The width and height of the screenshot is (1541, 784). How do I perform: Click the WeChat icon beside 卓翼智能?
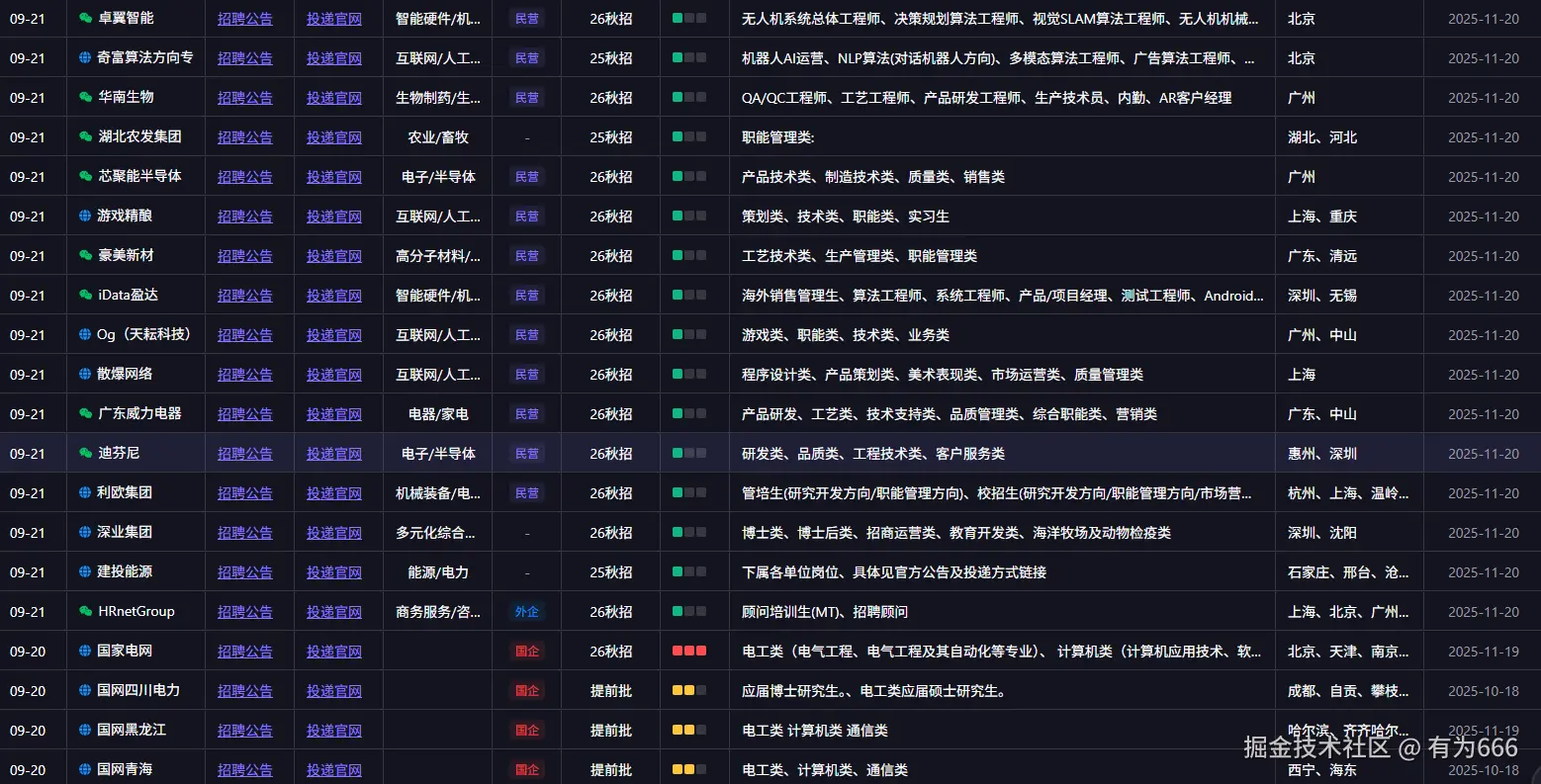[86, 18]
